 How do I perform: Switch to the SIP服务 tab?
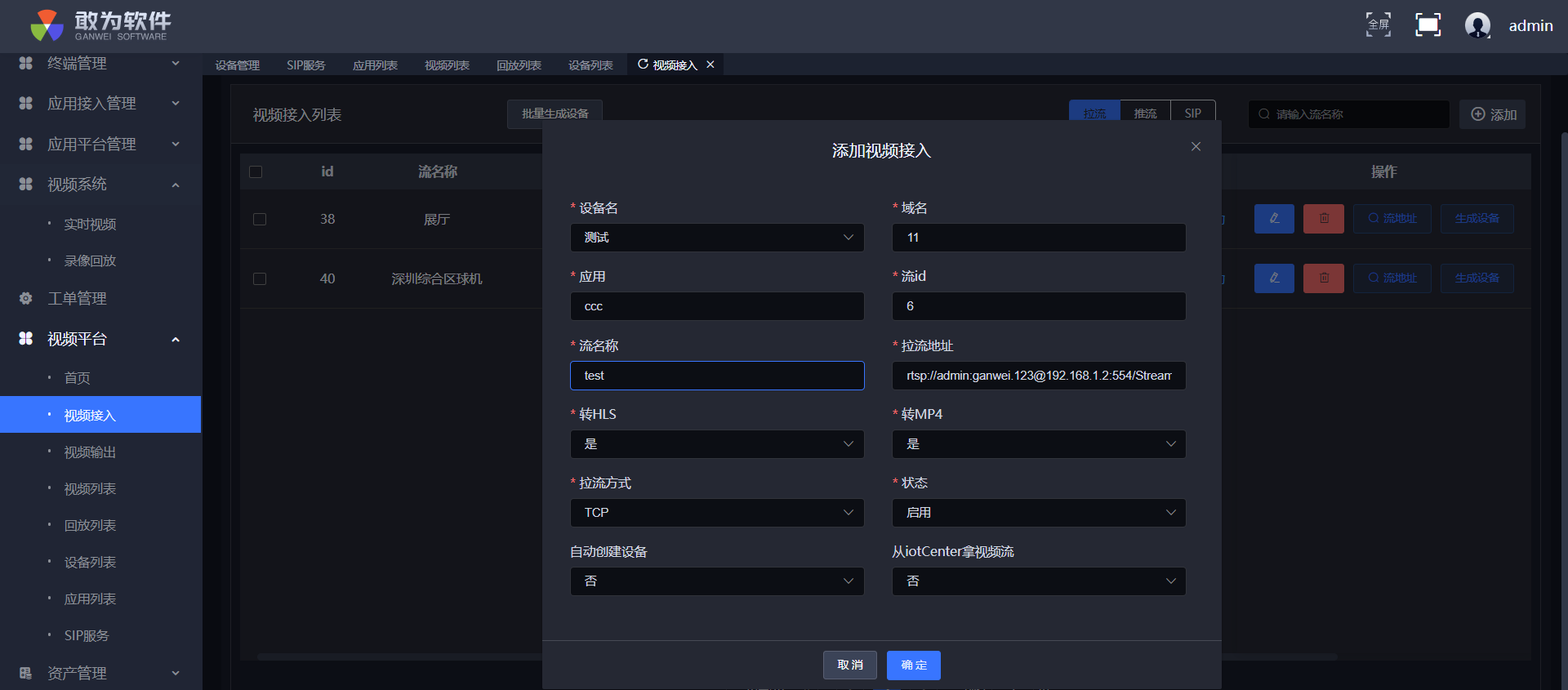pos(305,65)
